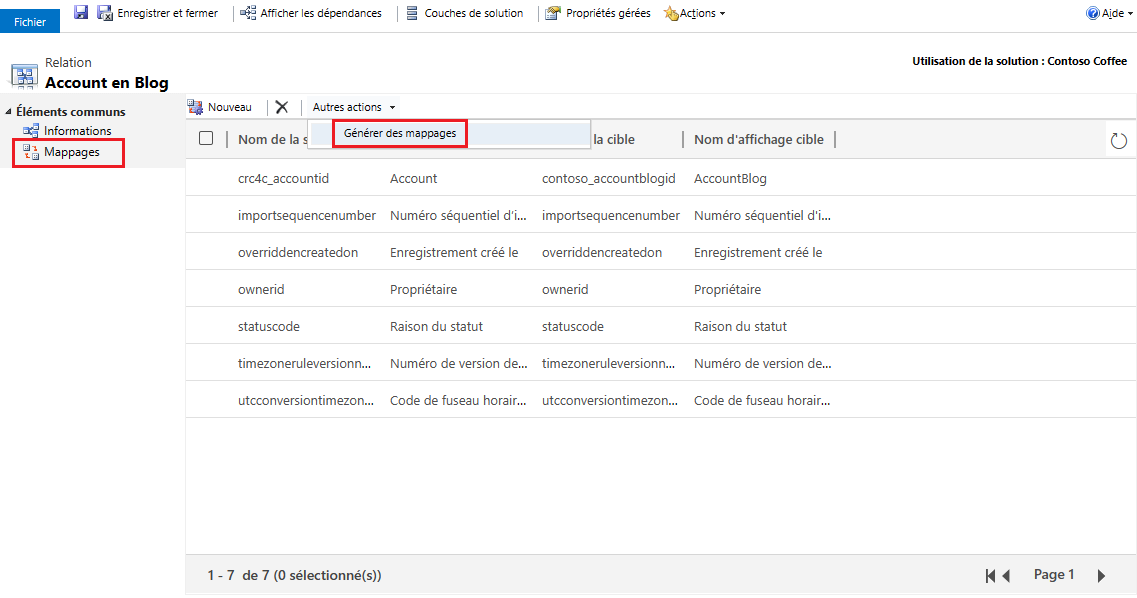Image resolution: width=1137 pixels, height=598 pixels.
Task: Select the target overriddencreatedon cell
Action: pyautogui.click(x=602, y=253)
